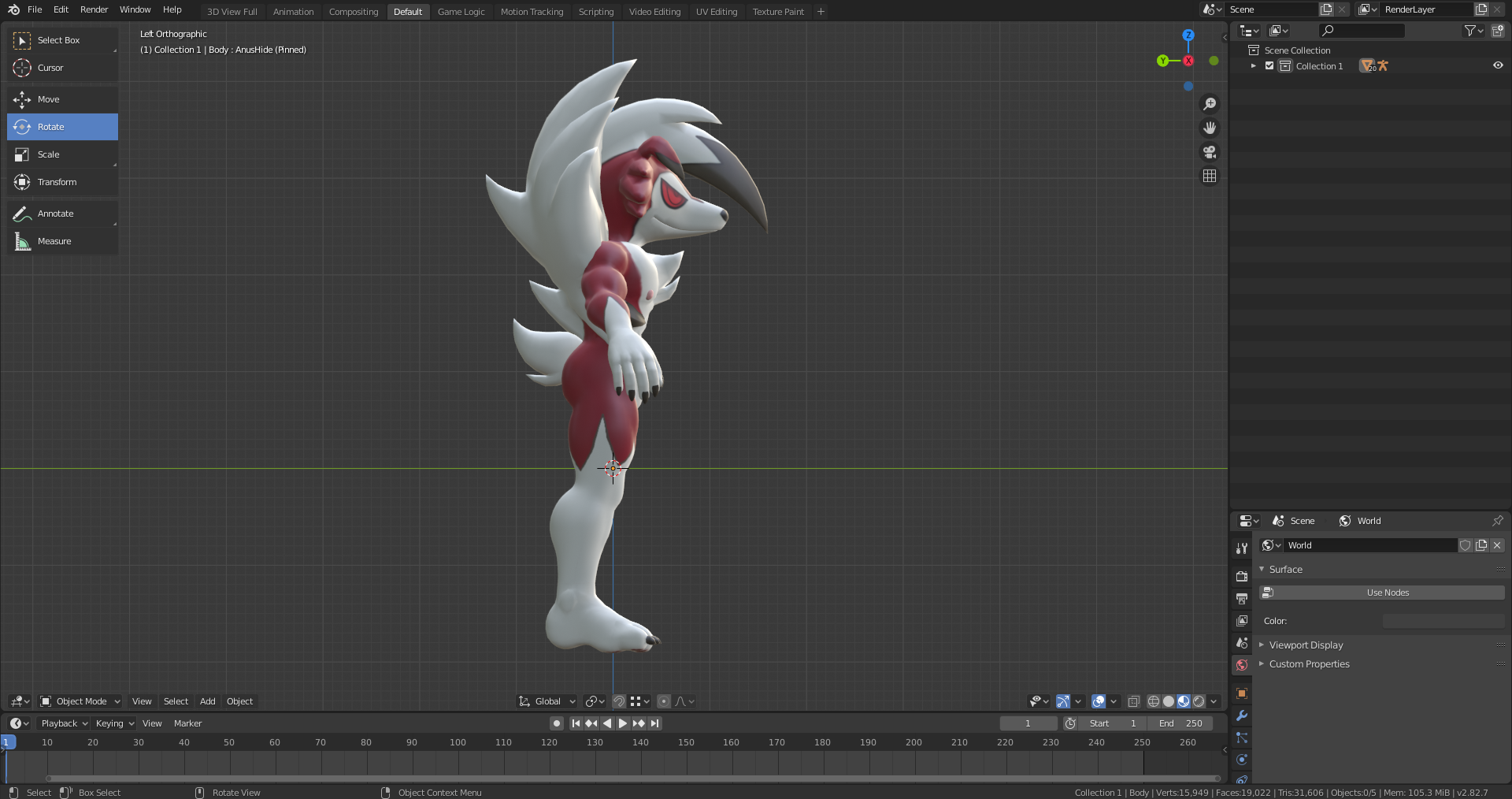This screenshot has height=799, width=1512.
Task: Open the Keying dropdown in timeline
Action: tap(115, 723)
